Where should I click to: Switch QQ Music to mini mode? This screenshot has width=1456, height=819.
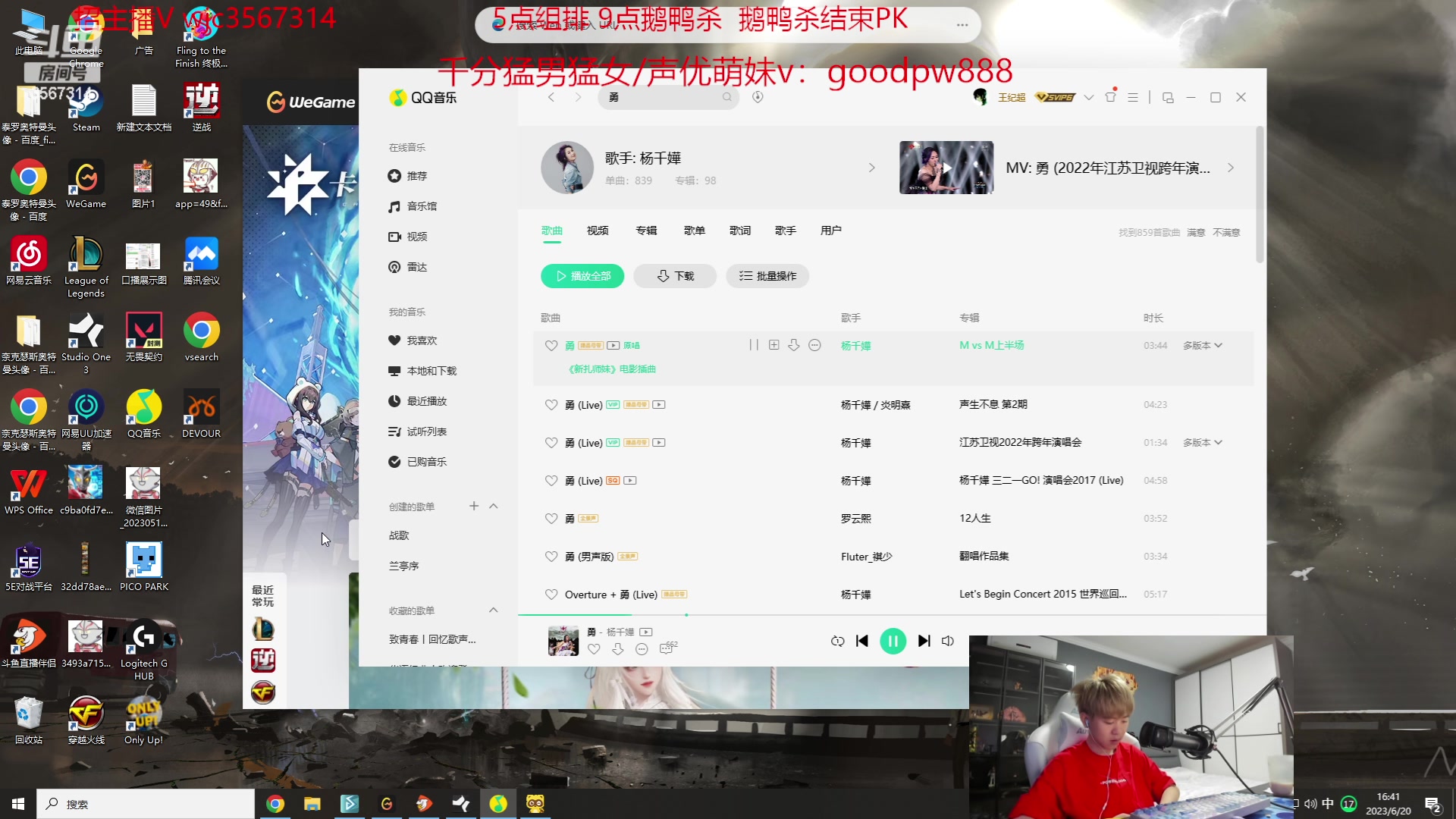(x=1168, y=97)
